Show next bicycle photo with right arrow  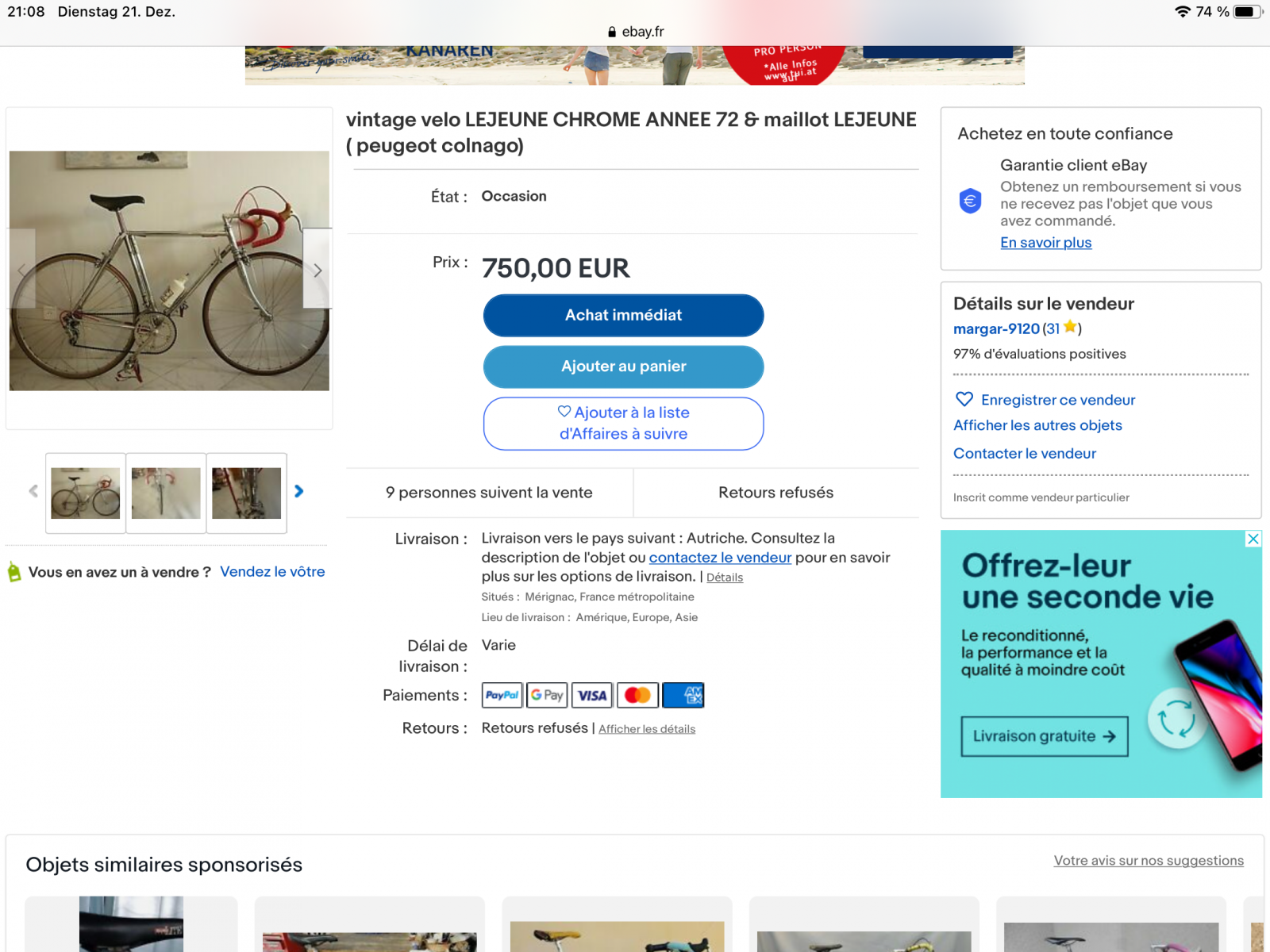coord(317,270)
